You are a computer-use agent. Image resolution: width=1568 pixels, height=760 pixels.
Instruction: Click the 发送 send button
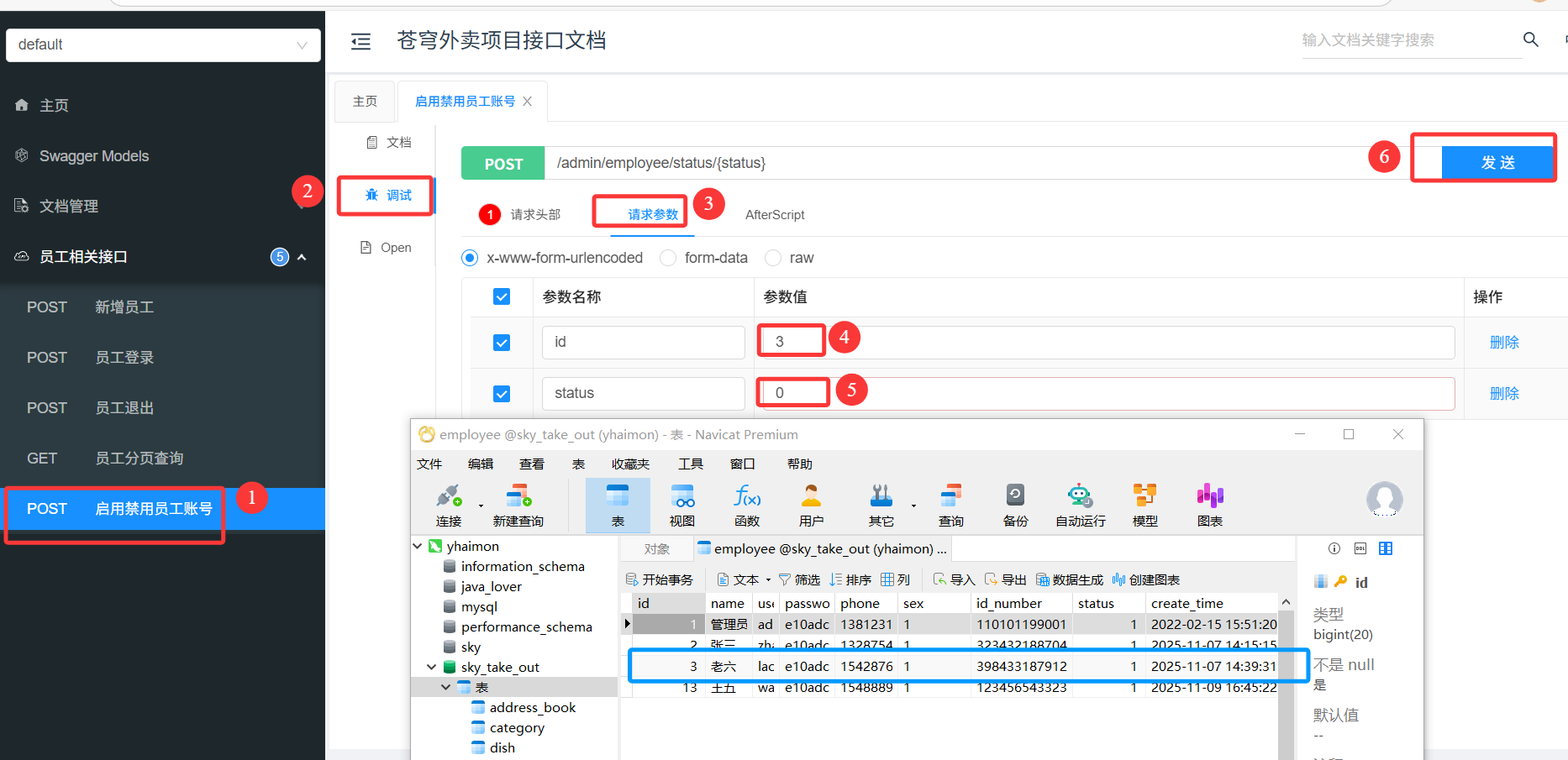[1497, 162]
